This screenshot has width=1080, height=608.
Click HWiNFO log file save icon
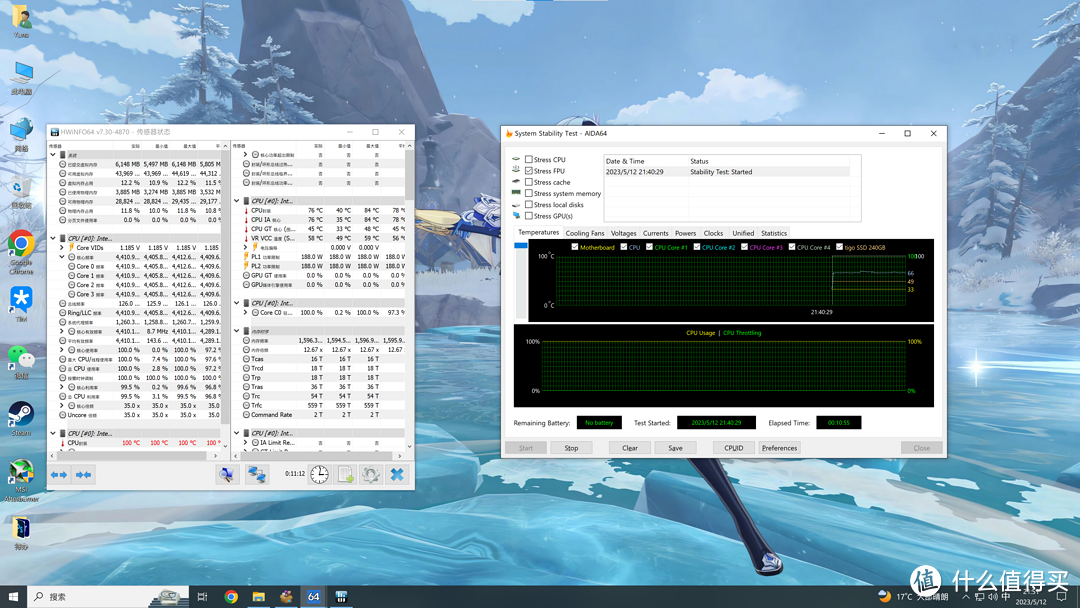pos(346,474)
